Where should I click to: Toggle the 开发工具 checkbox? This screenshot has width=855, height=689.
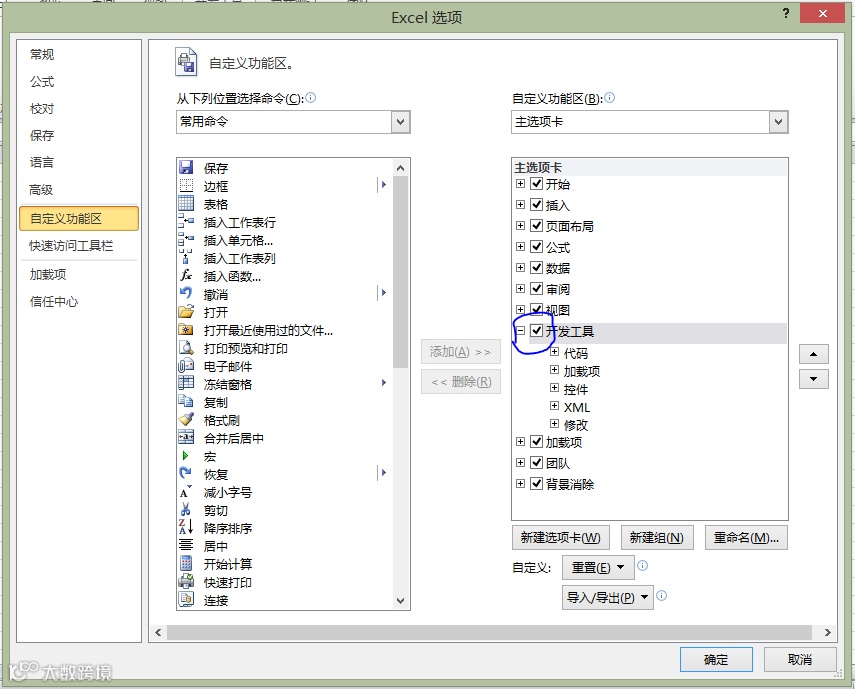(x=537, y=330)
